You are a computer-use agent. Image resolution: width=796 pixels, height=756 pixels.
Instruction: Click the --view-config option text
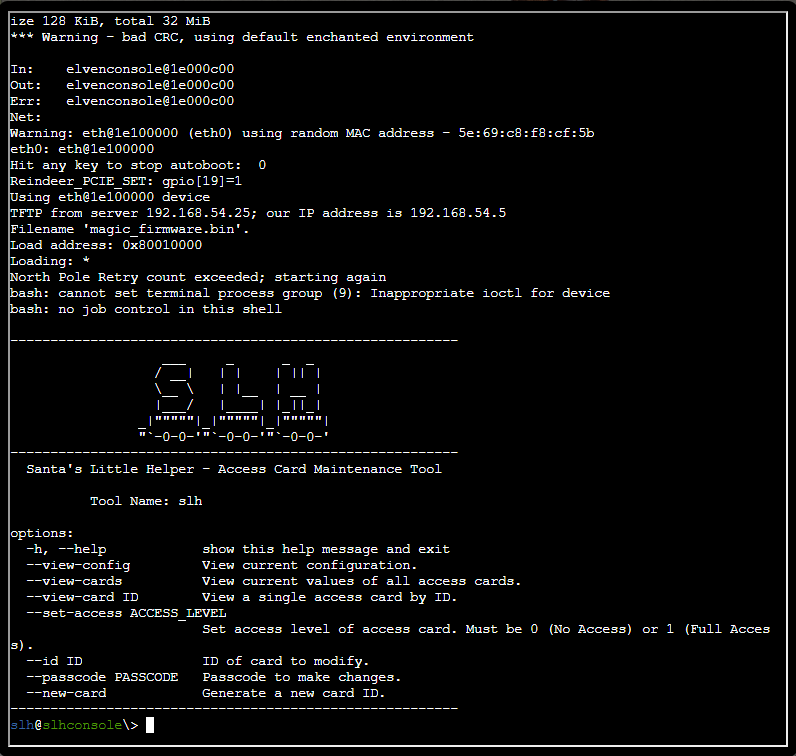coord(78,565)
